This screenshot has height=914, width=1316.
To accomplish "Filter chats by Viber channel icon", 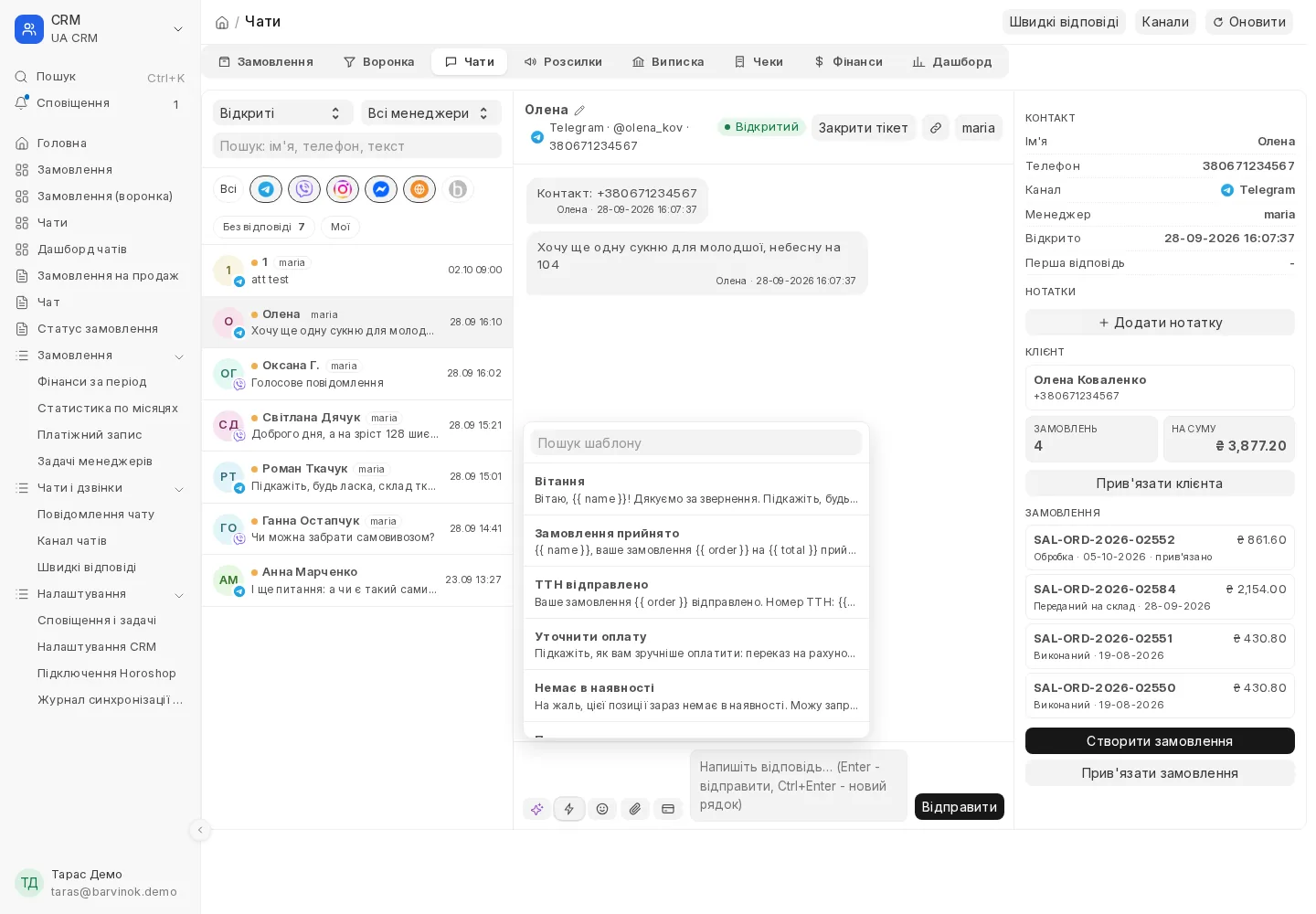I will coord(304,189).
